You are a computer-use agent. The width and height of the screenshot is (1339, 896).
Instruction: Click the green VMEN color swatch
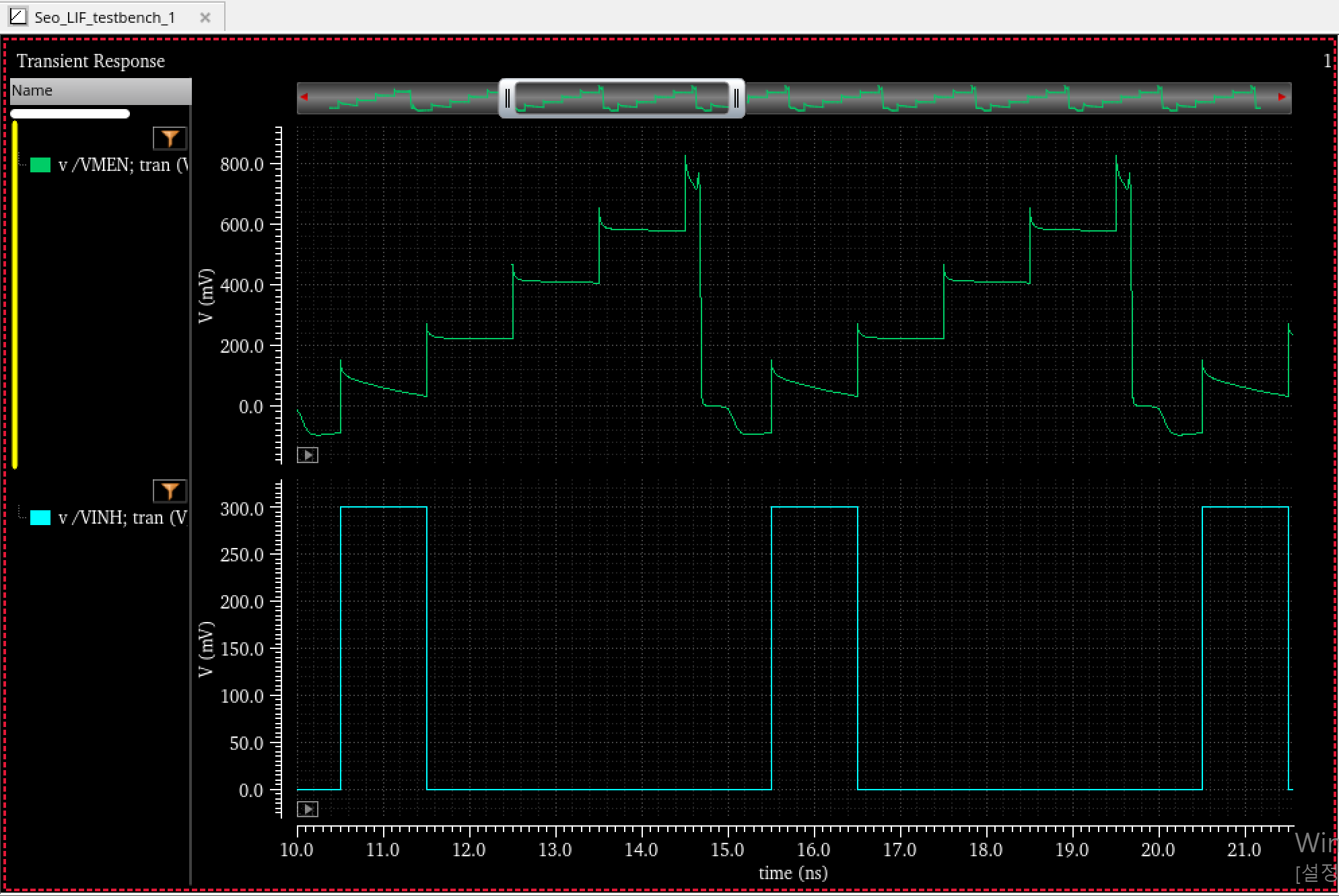(40, 165)
